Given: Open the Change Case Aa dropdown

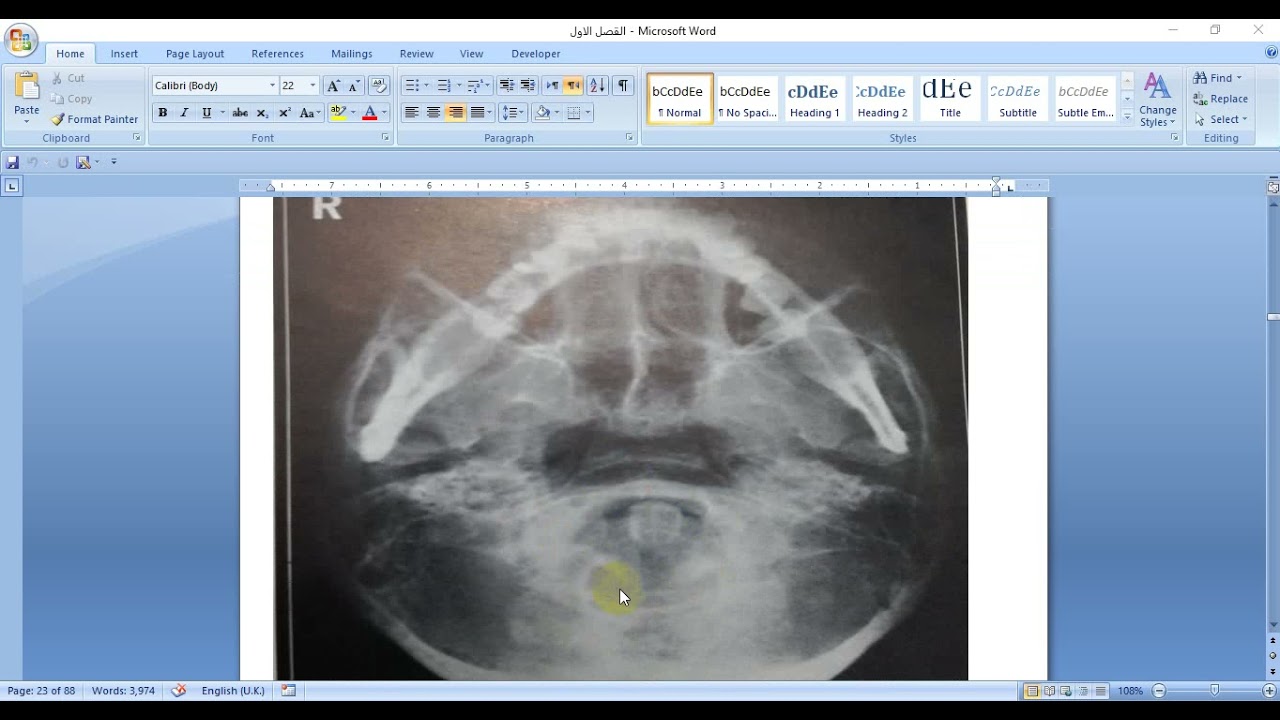Looking at the screenshot, I should (x=310, y=113).
